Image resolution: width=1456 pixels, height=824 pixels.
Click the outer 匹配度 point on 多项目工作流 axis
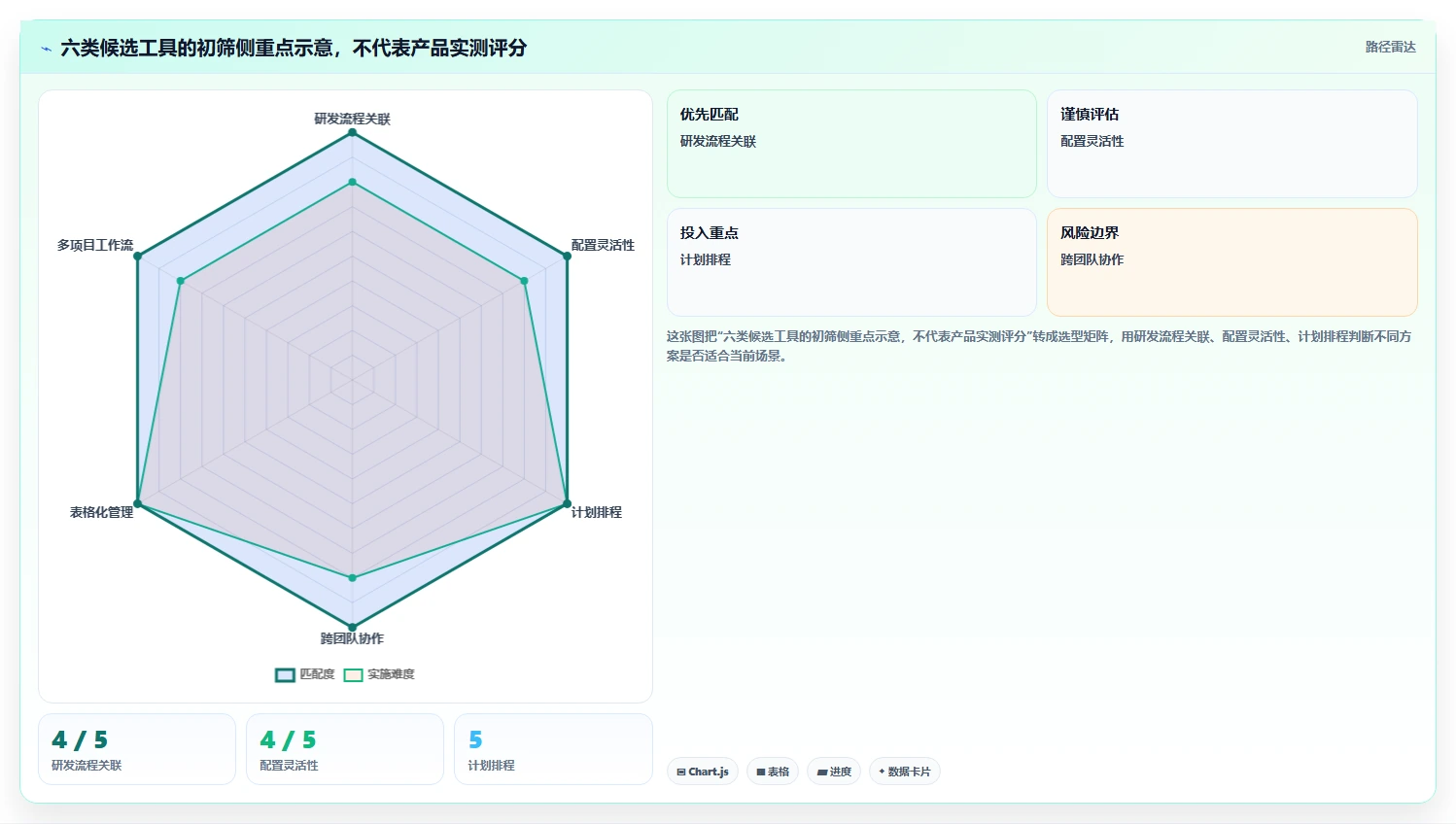137,257
